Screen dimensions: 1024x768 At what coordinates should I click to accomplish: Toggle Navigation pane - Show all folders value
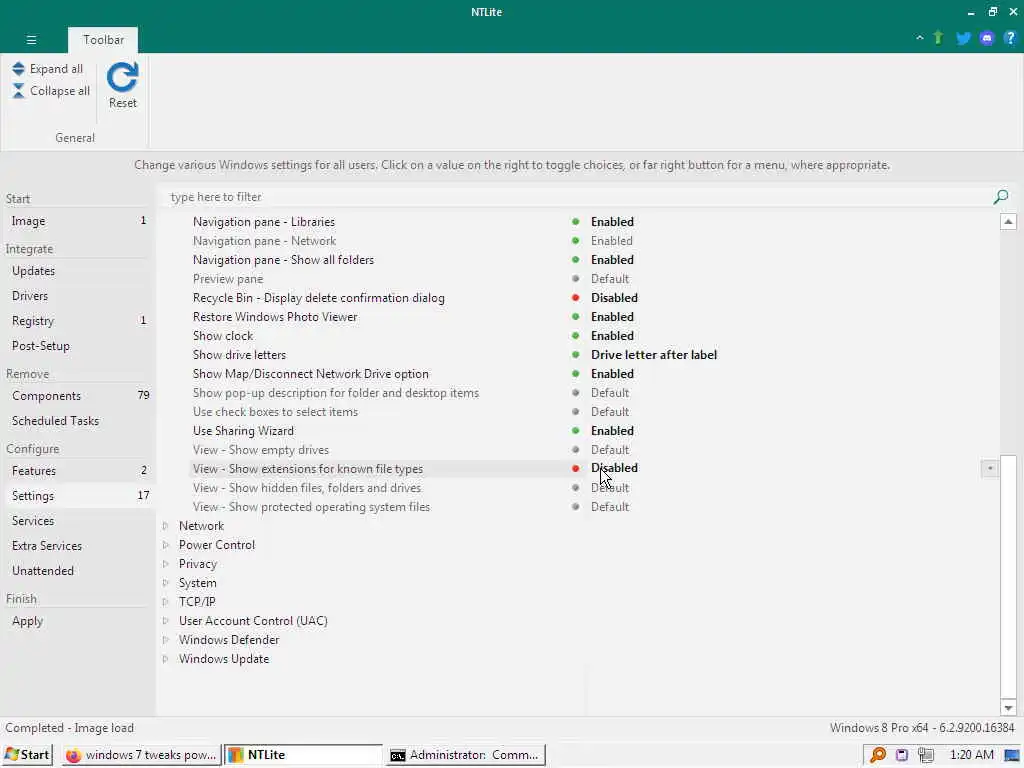click(x=612, y=260)
